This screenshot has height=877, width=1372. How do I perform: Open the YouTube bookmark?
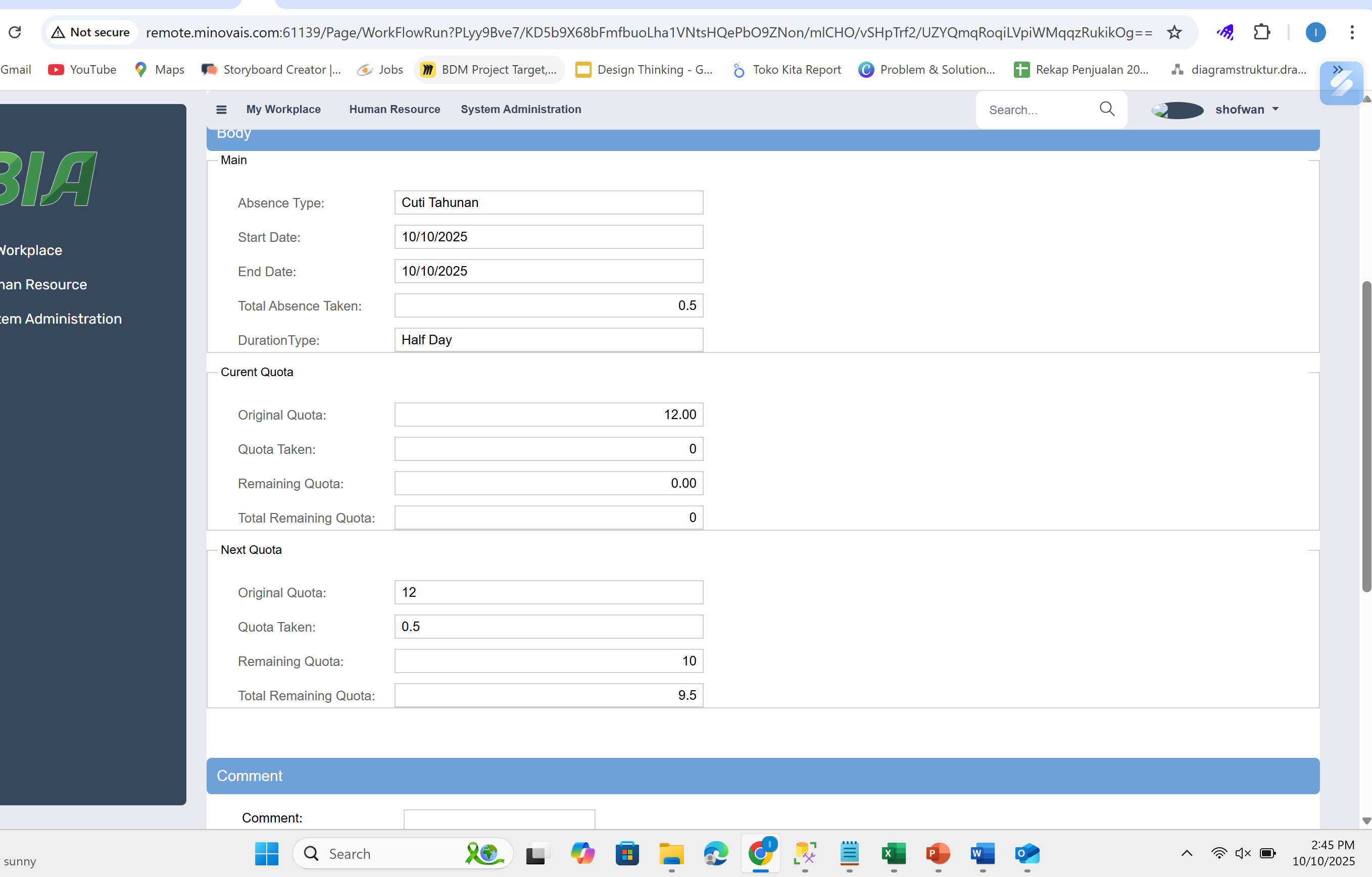point(82,70)
